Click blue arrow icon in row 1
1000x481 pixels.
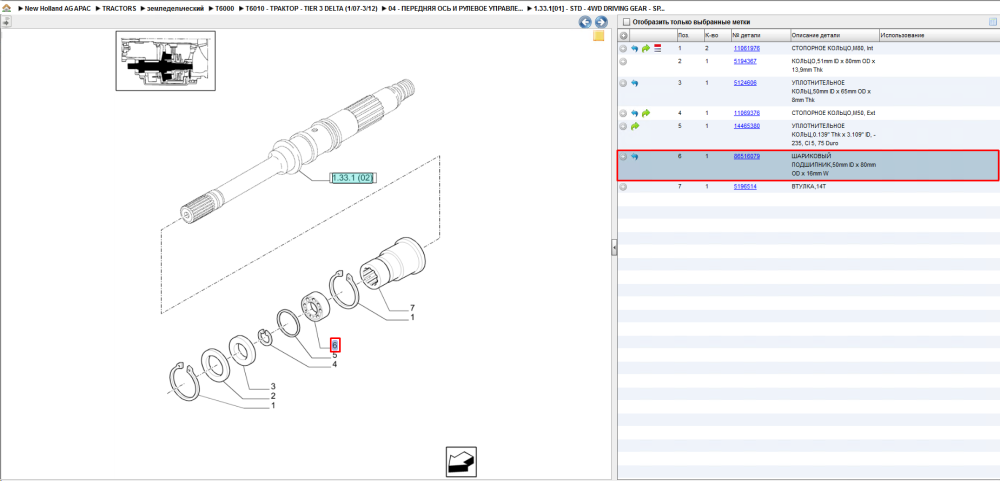point(635,48)
